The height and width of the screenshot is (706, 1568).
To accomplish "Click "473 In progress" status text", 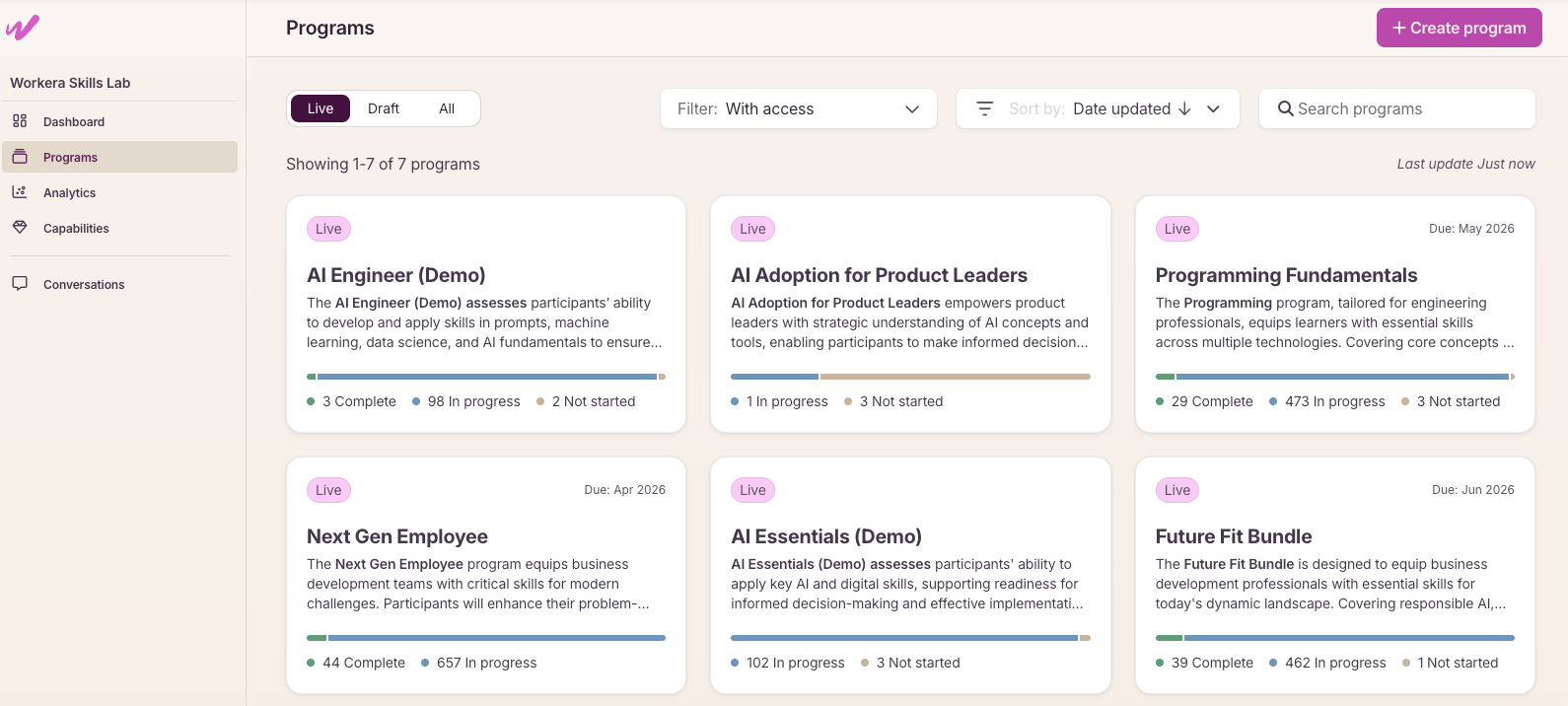I will pos(1335,401).
